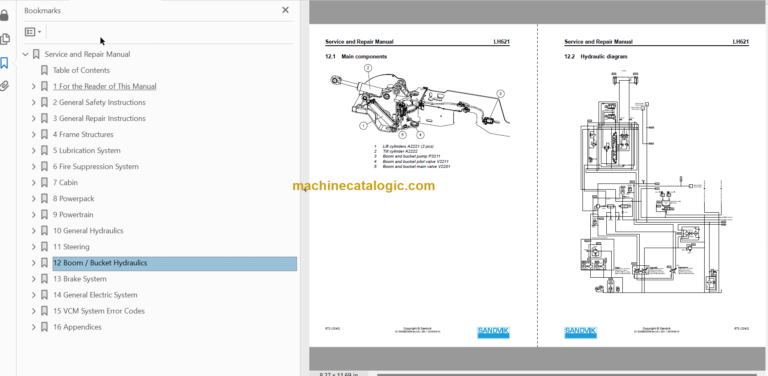
Task: Select 6 Fire Suppression System bookmark
Action: [x=96, y=166]
